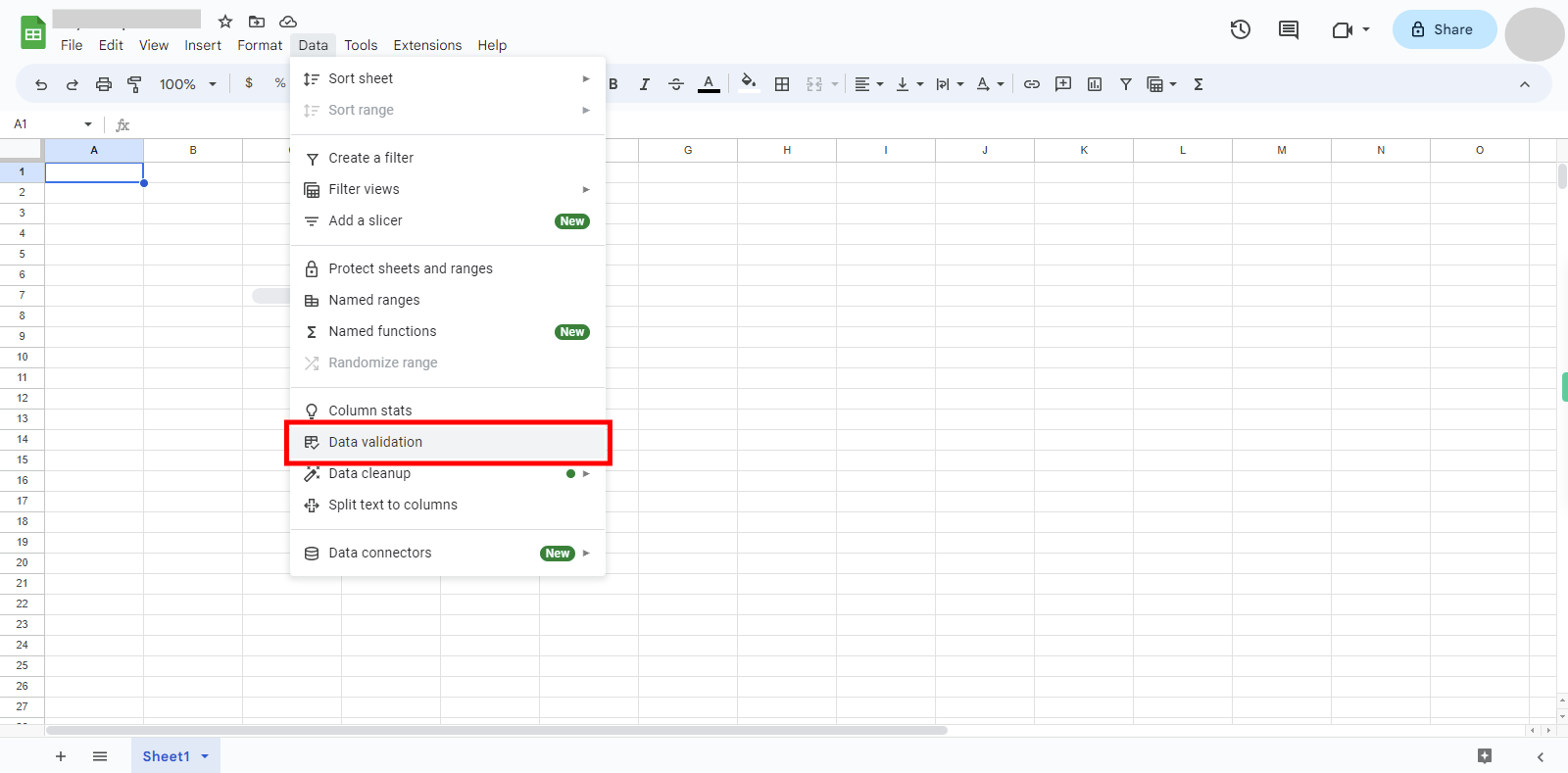Open Named functions
Image resolution: width=1568 pixels, height=773 pixels.
pyautogui.click(x=448, y=331)
